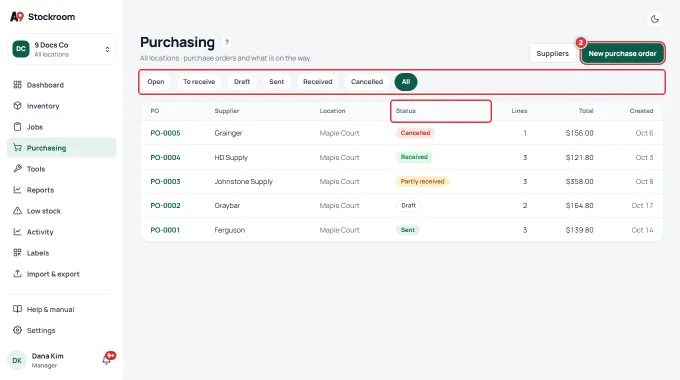The height and width of the screenshot is (380, 680).
Task: Click the Labels QR code icon
Action: tap(17, 252)
